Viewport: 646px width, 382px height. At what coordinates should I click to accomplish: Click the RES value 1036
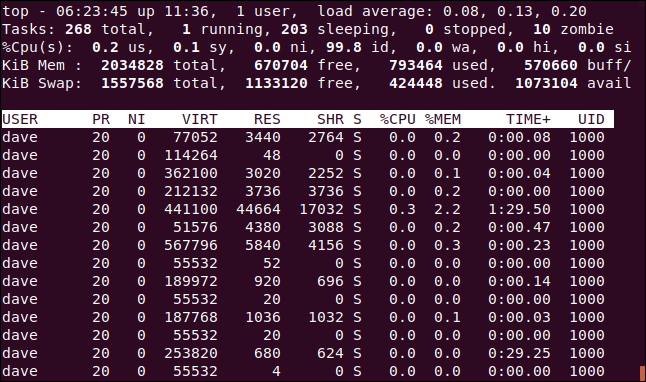(263, 317)
